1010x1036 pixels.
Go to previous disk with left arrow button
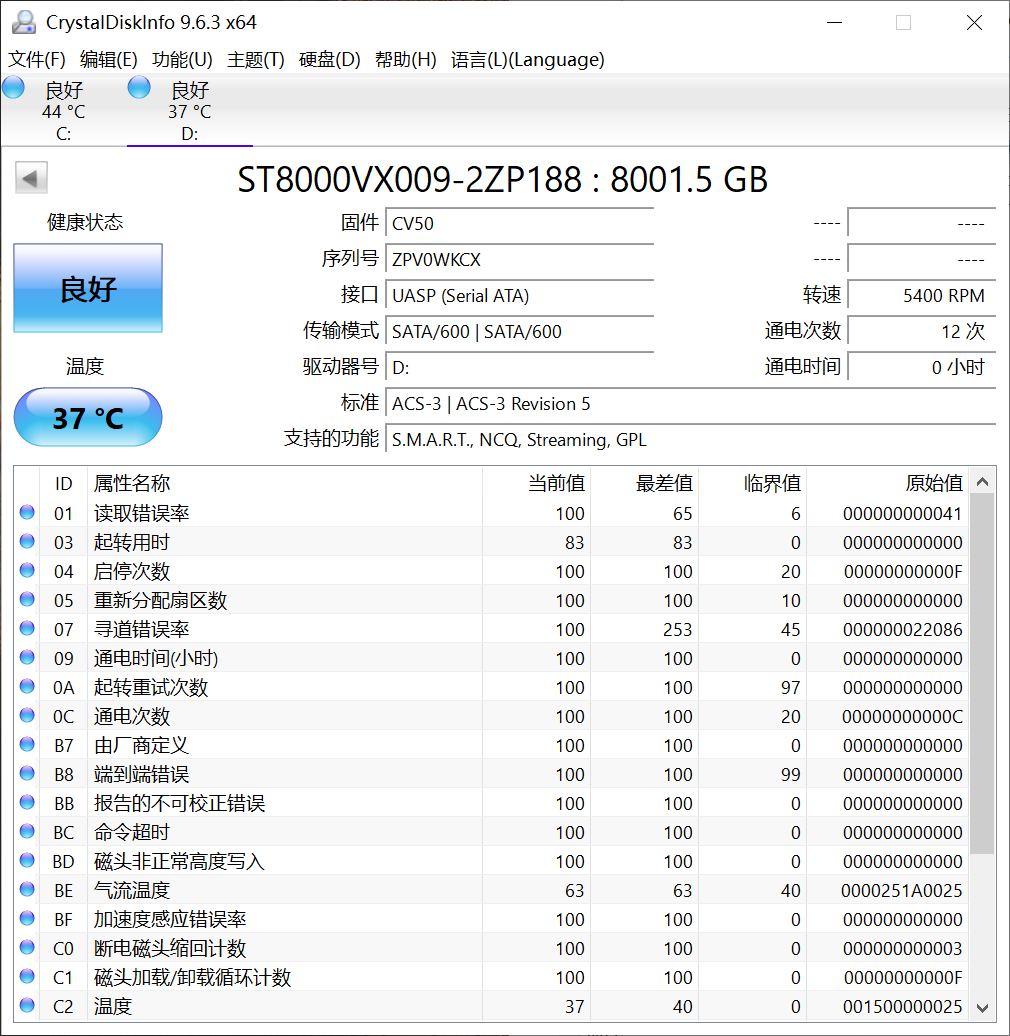click(x=31, y=178)
